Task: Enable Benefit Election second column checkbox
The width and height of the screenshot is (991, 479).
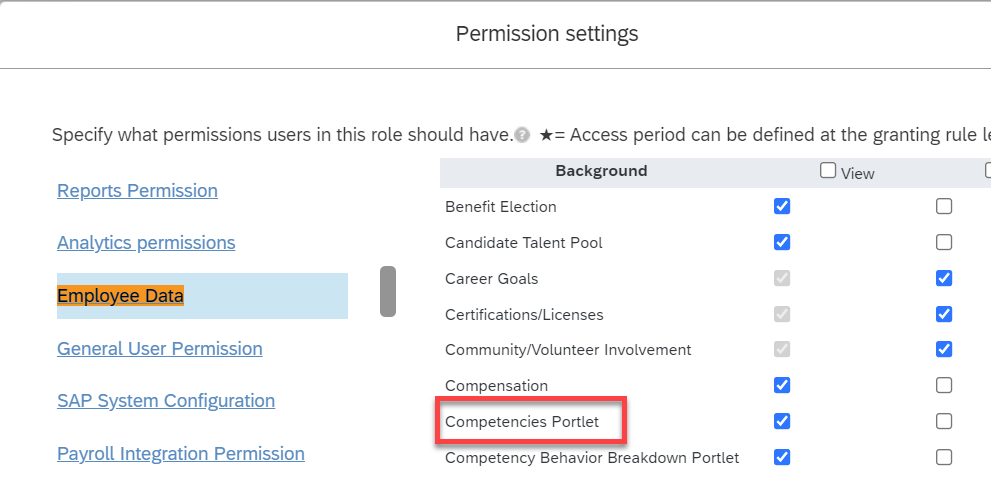Action: (944, 206)
